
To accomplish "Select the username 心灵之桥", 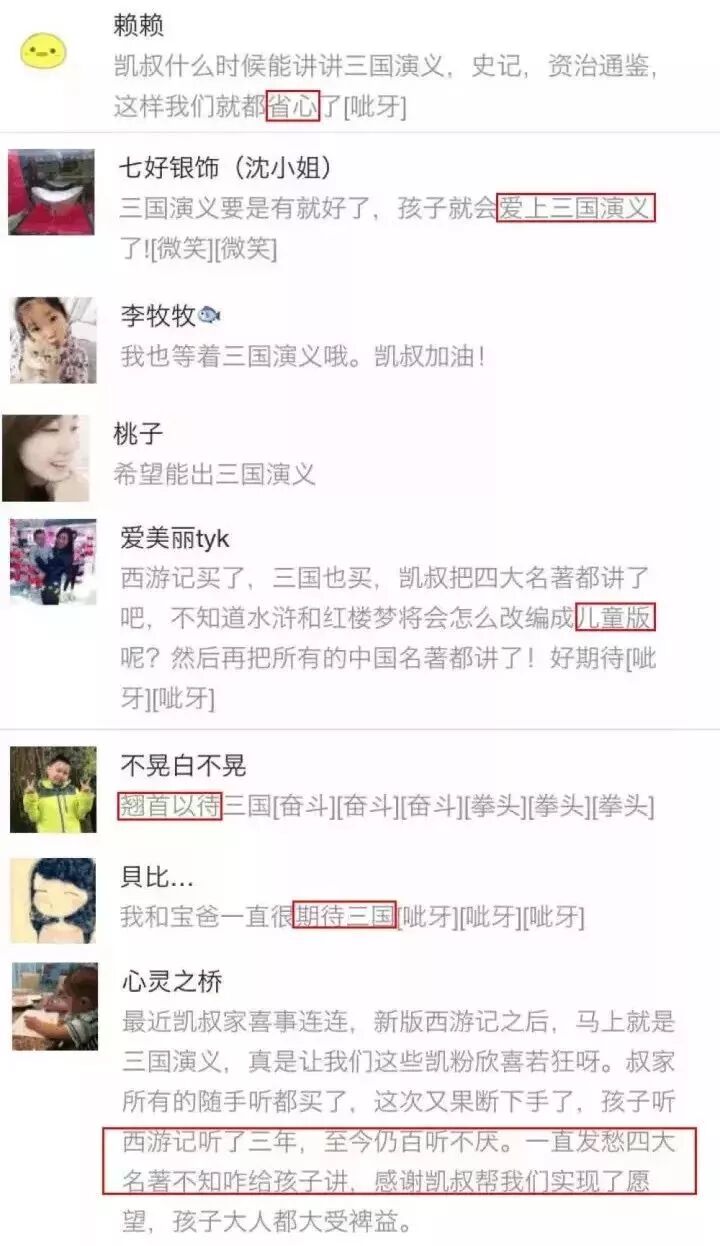I will click(x=170, y=981).
